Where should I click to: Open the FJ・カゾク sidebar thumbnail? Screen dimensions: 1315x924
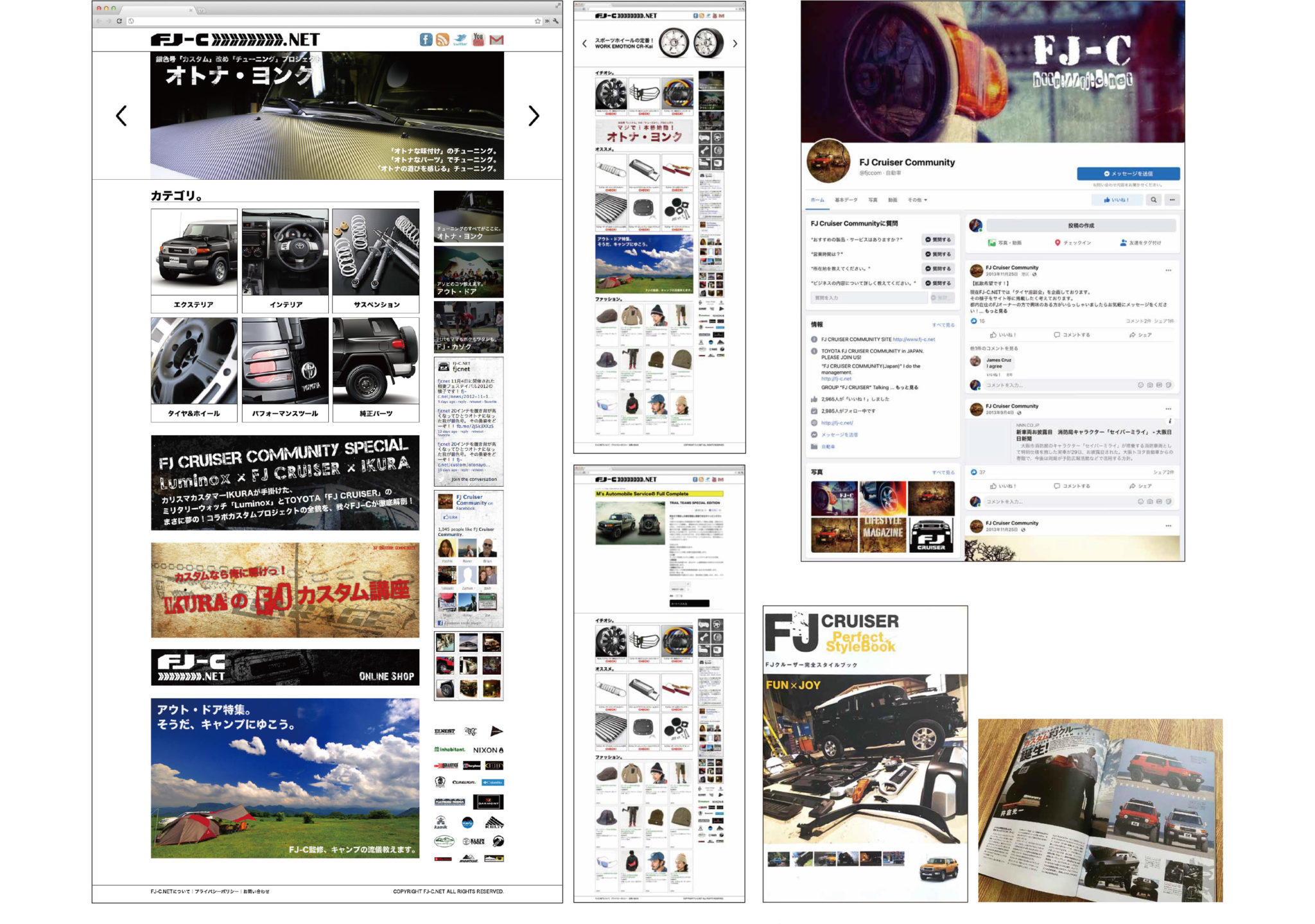[x=469, y=327]
